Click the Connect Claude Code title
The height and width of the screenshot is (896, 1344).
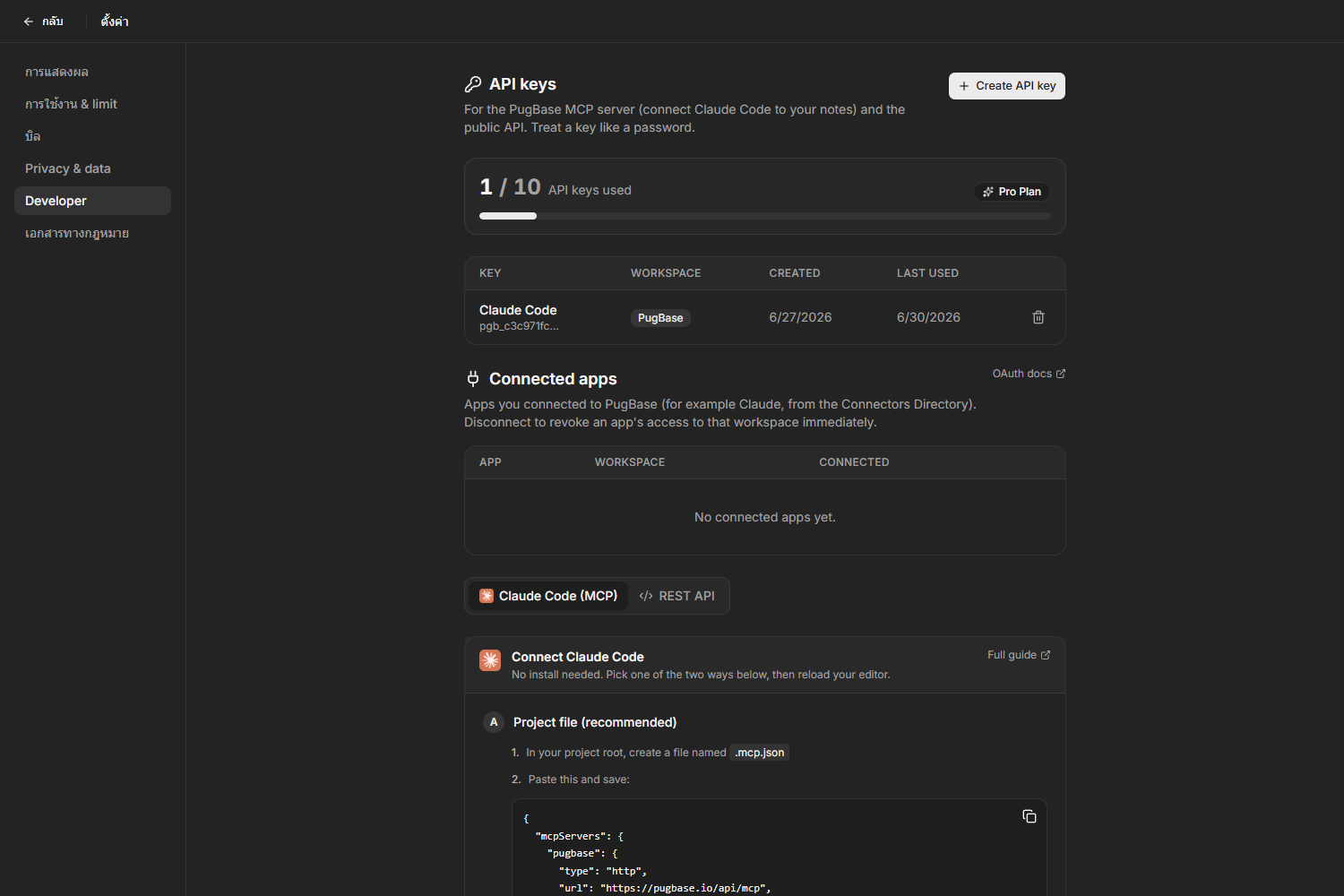tap(578, 657)
